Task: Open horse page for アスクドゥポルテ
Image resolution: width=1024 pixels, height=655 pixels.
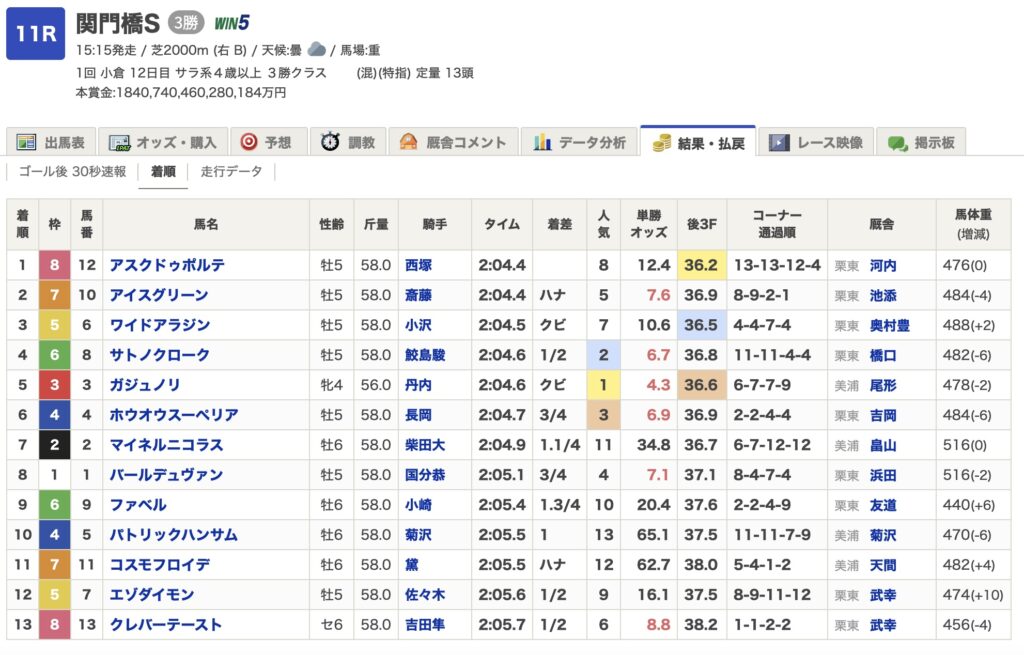Action: [x=167, y=265]
